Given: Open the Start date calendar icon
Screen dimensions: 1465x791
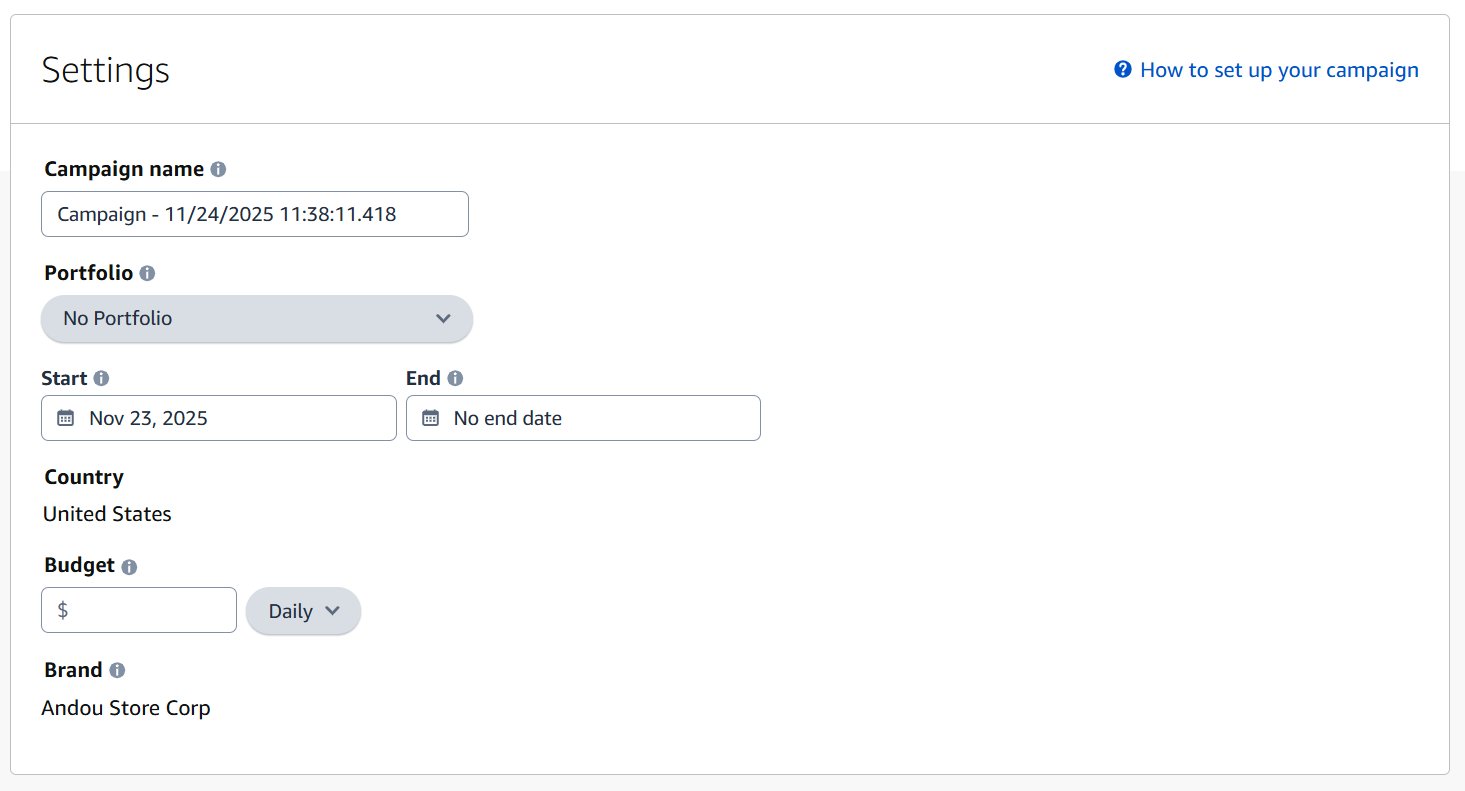Looking at the screenshot, I should pos(65,417).
